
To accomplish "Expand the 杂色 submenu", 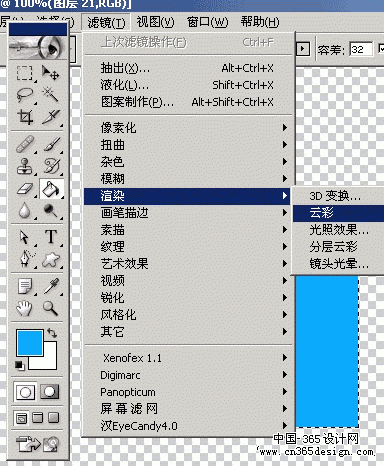I will 187,162.
